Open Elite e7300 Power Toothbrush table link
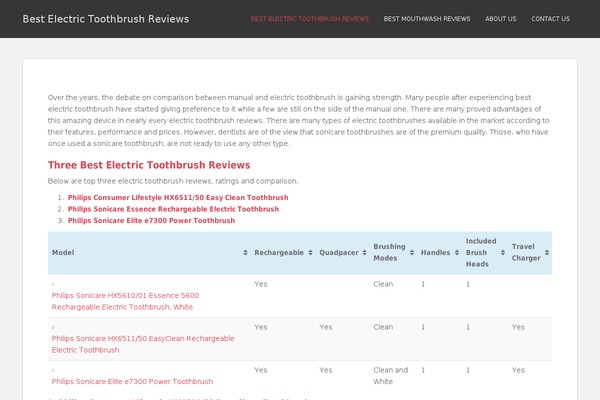The height and width of the screenshot is (400, 600). tap(132, 382)
